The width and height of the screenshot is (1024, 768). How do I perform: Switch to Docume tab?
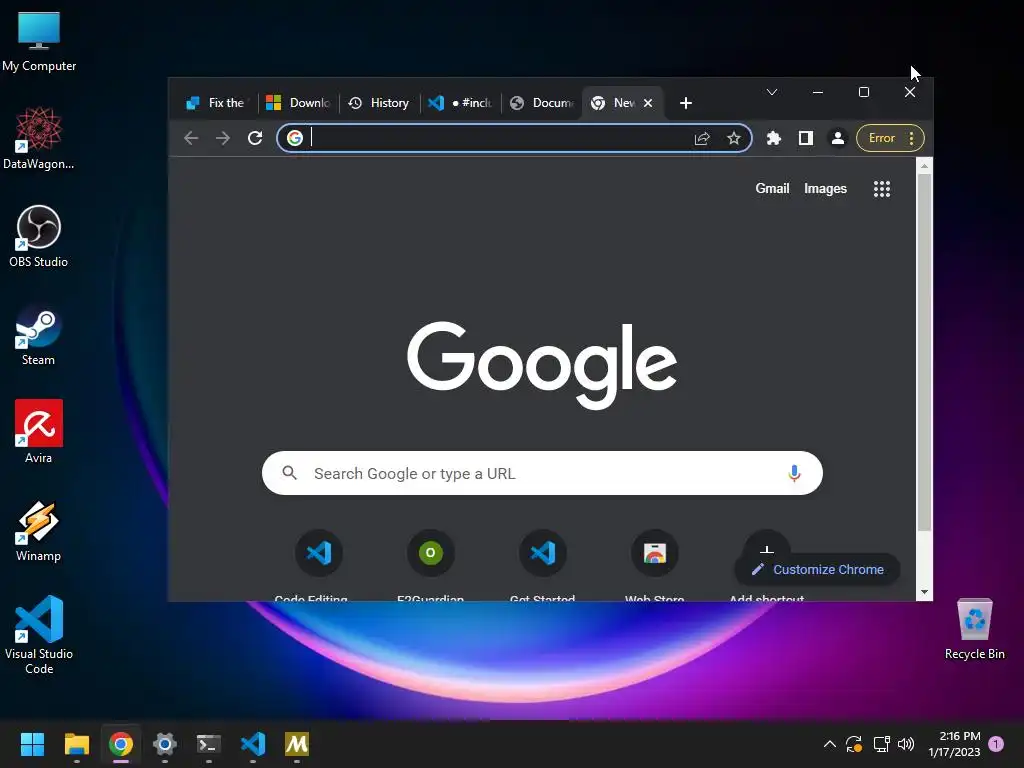(x=541, y=103)
